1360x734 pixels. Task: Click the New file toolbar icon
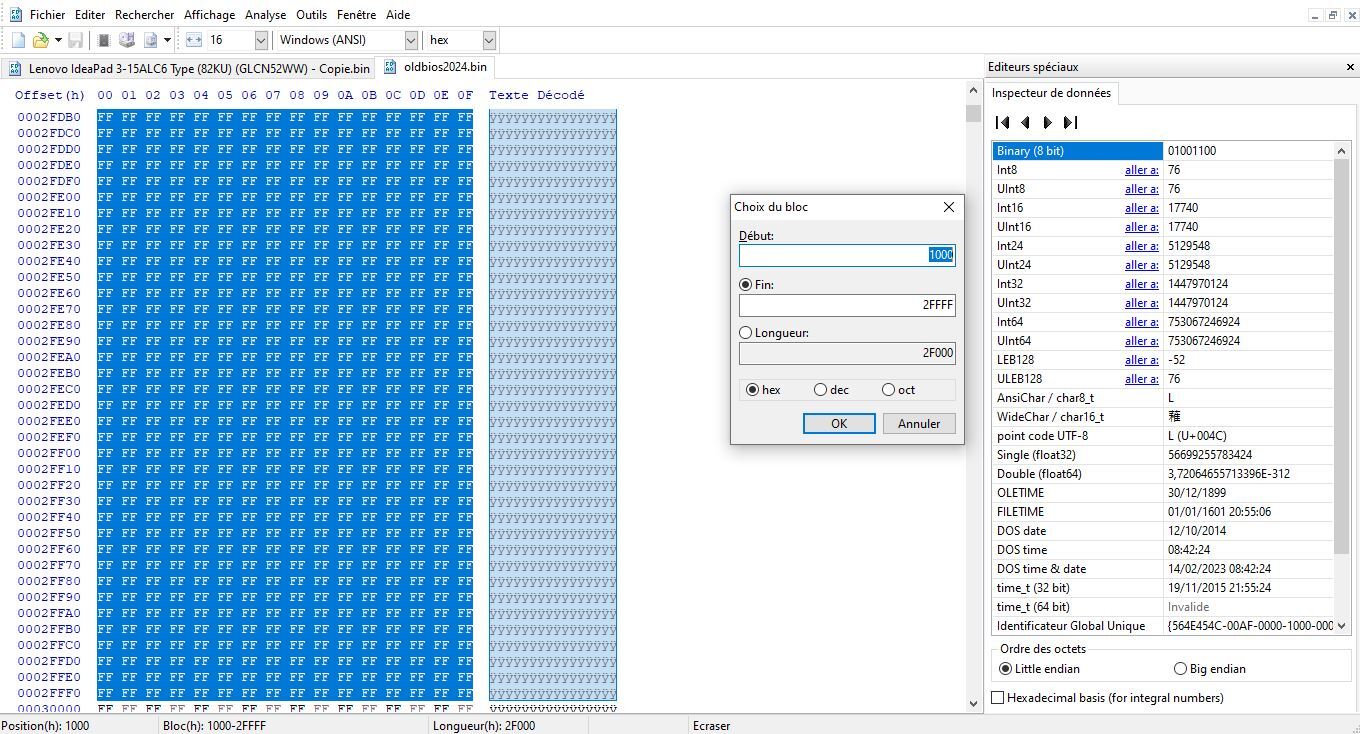pyautogui.click(x=18, y=40)
